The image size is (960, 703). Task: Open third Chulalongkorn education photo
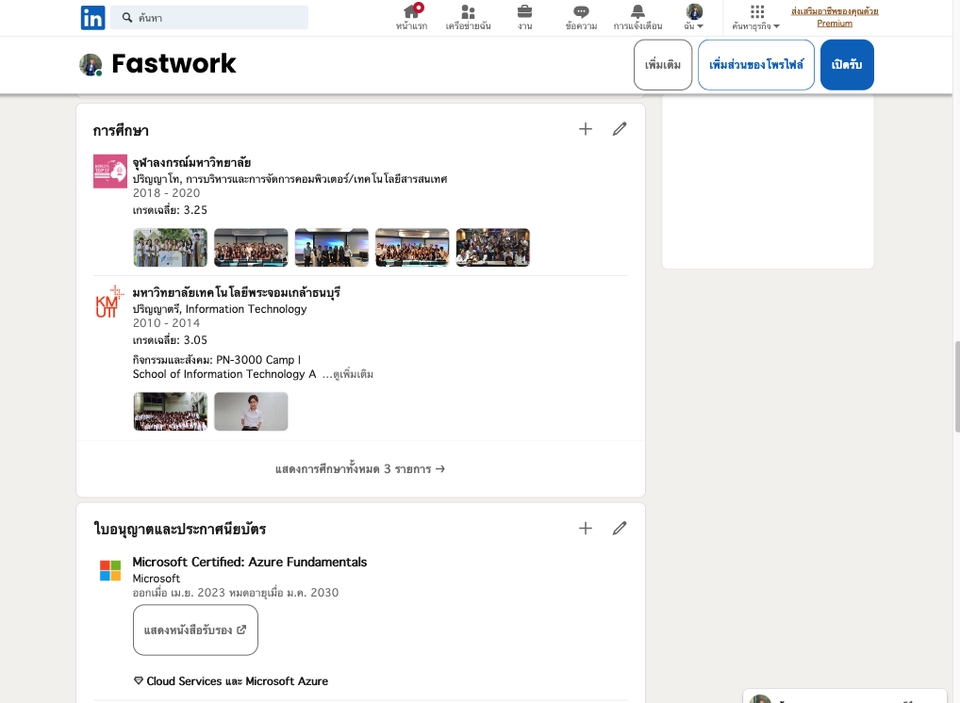332,247
